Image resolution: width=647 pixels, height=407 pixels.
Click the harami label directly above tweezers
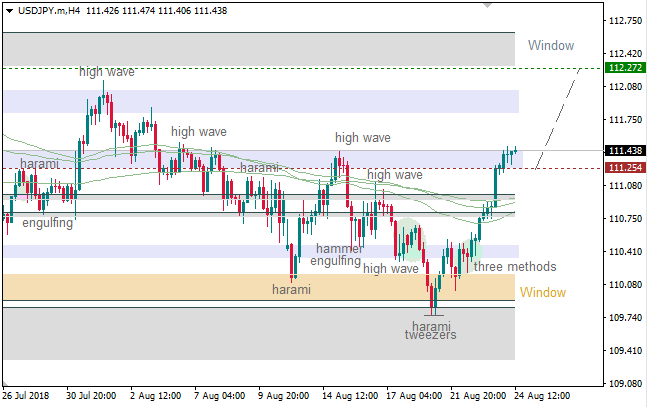pyautogui.click(x=431, y=325)
